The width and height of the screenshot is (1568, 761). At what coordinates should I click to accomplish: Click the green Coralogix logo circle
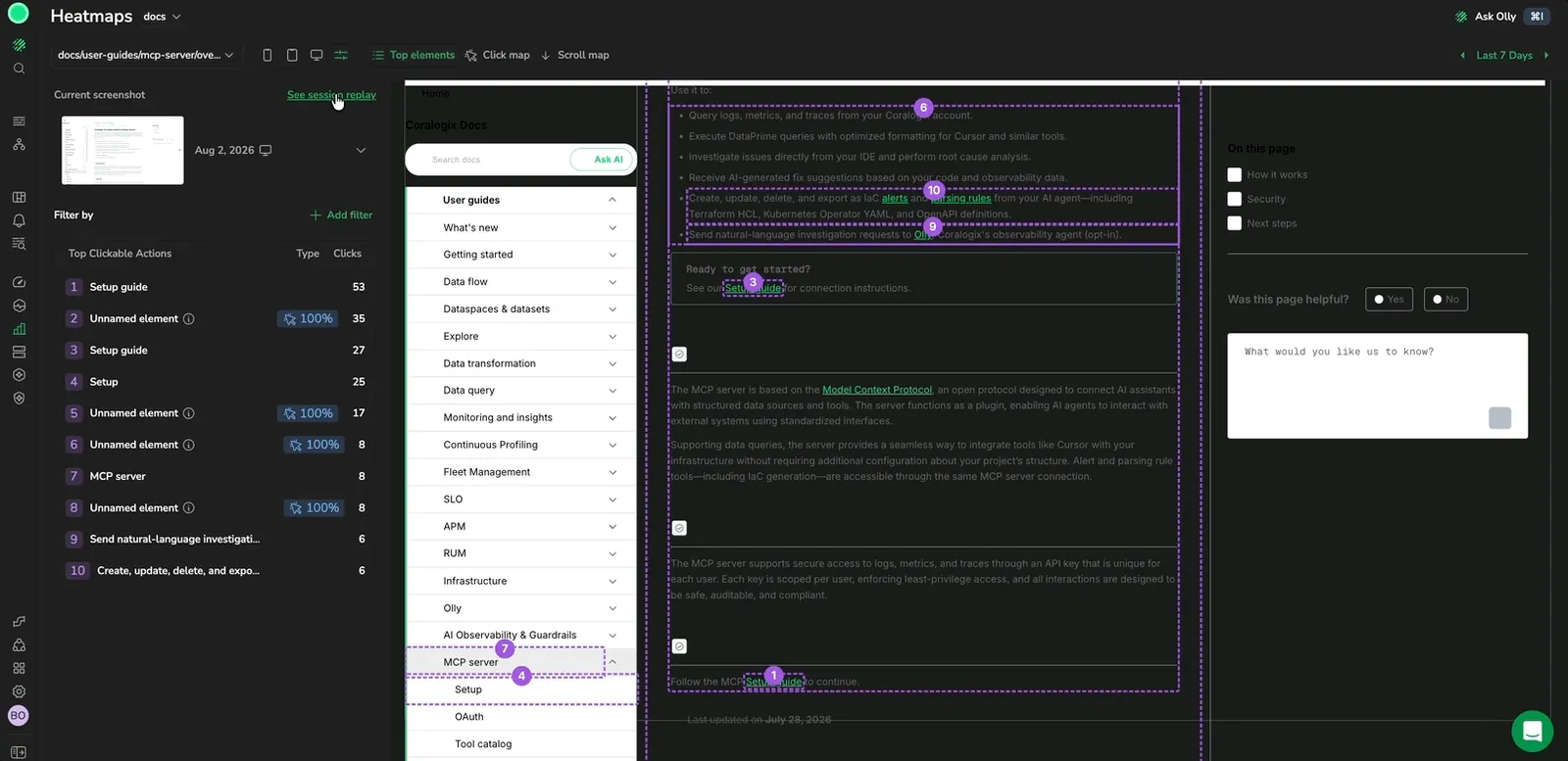18,15
